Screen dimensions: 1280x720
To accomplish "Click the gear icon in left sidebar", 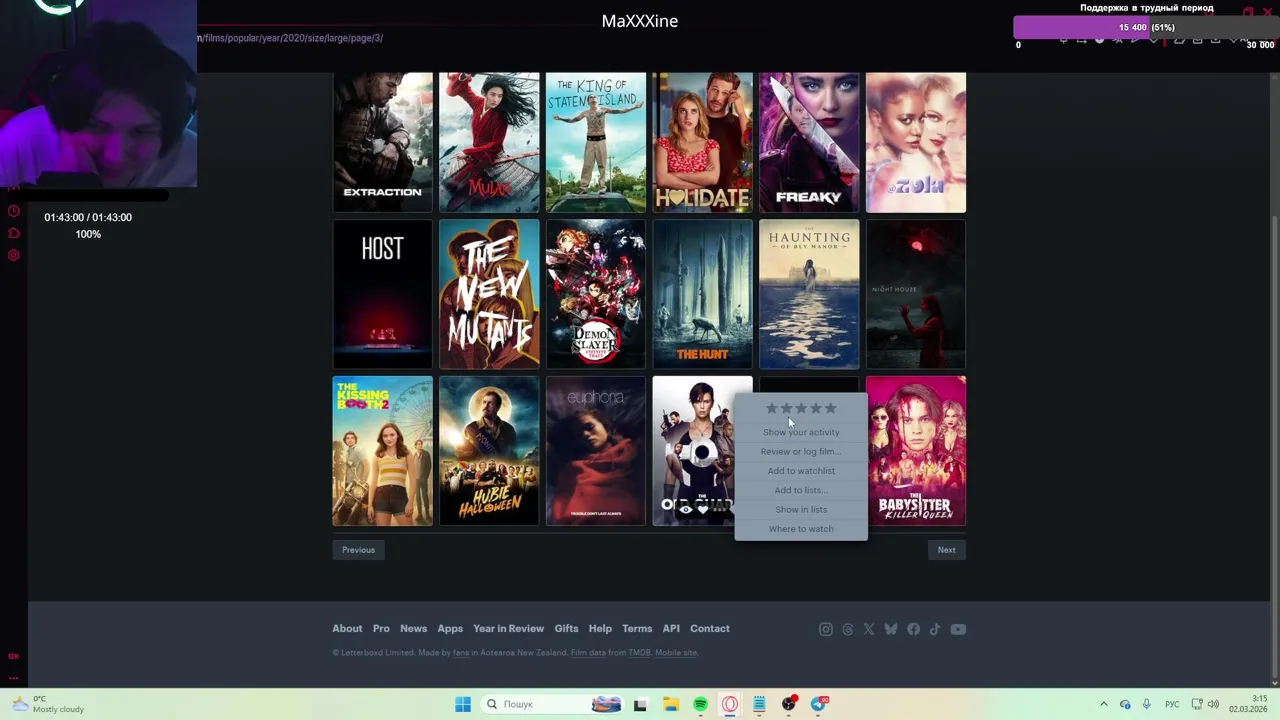I will (x=14, y=255).
